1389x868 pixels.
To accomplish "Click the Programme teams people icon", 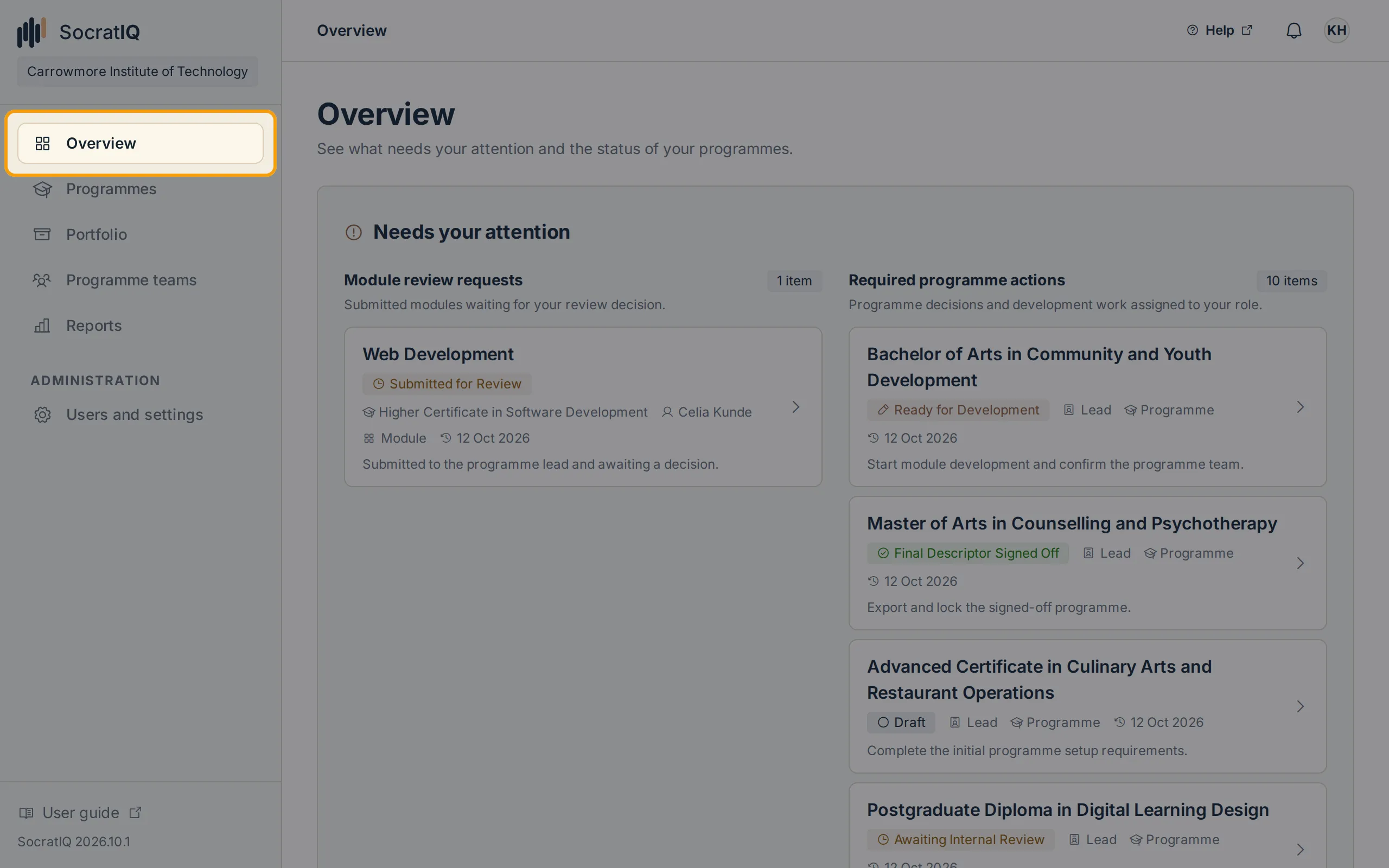I will coord(42,280).
